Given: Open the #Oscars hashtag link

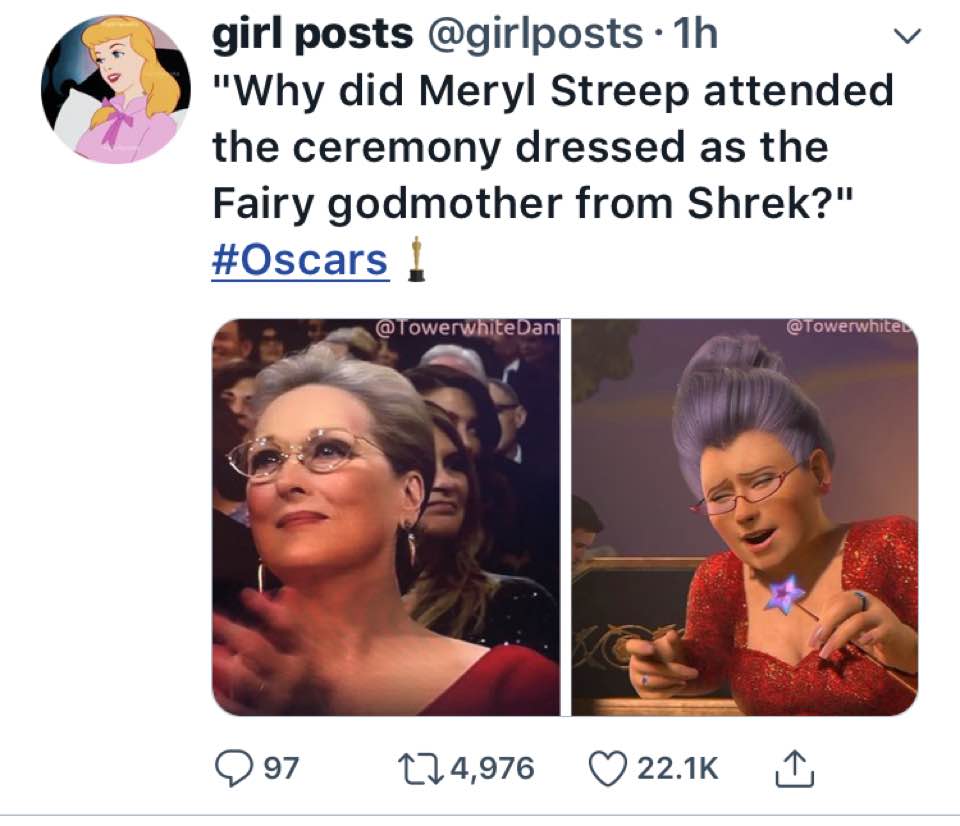Looking at the screenshot, I should pos(300,260).
